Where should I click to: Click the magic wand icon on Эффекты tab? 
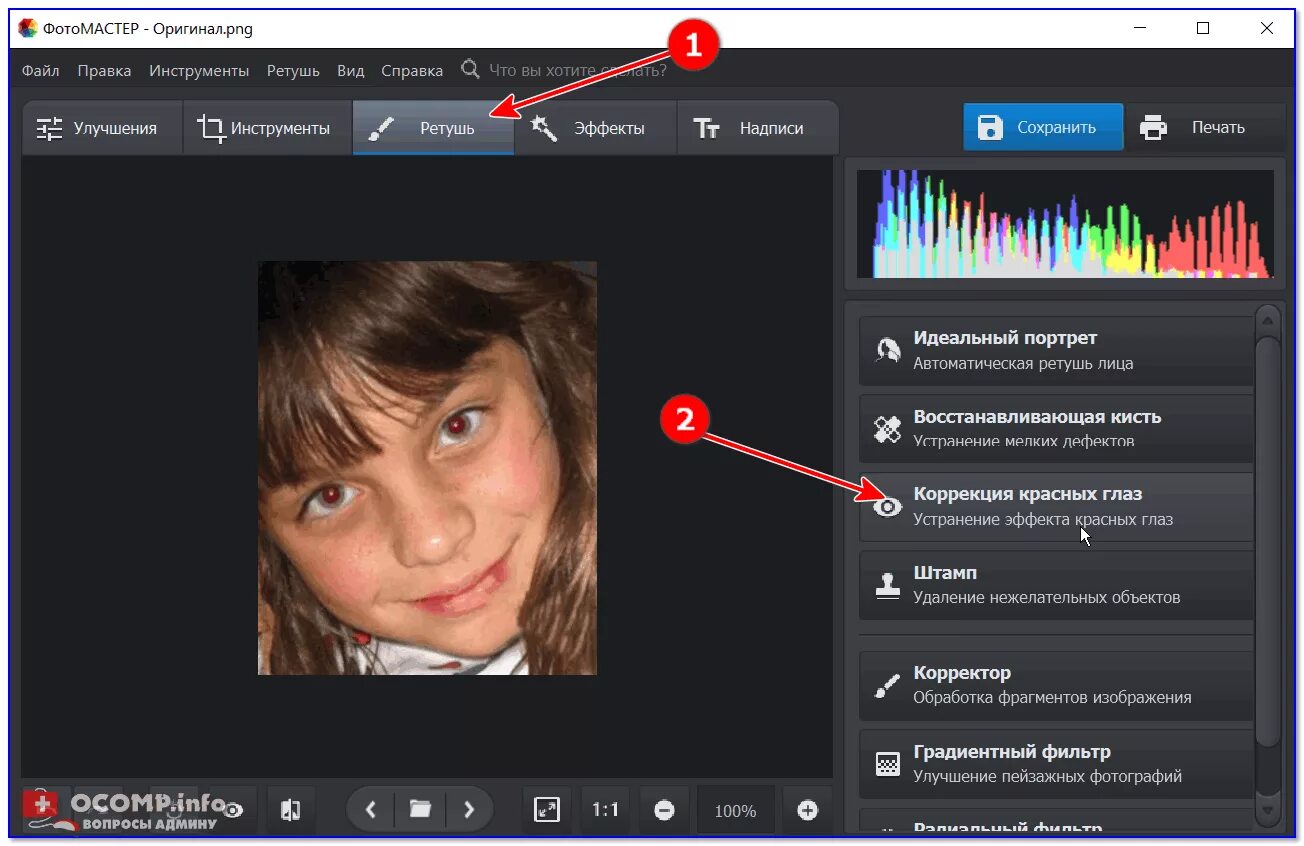pyautogui.click(x=543, y=127)
